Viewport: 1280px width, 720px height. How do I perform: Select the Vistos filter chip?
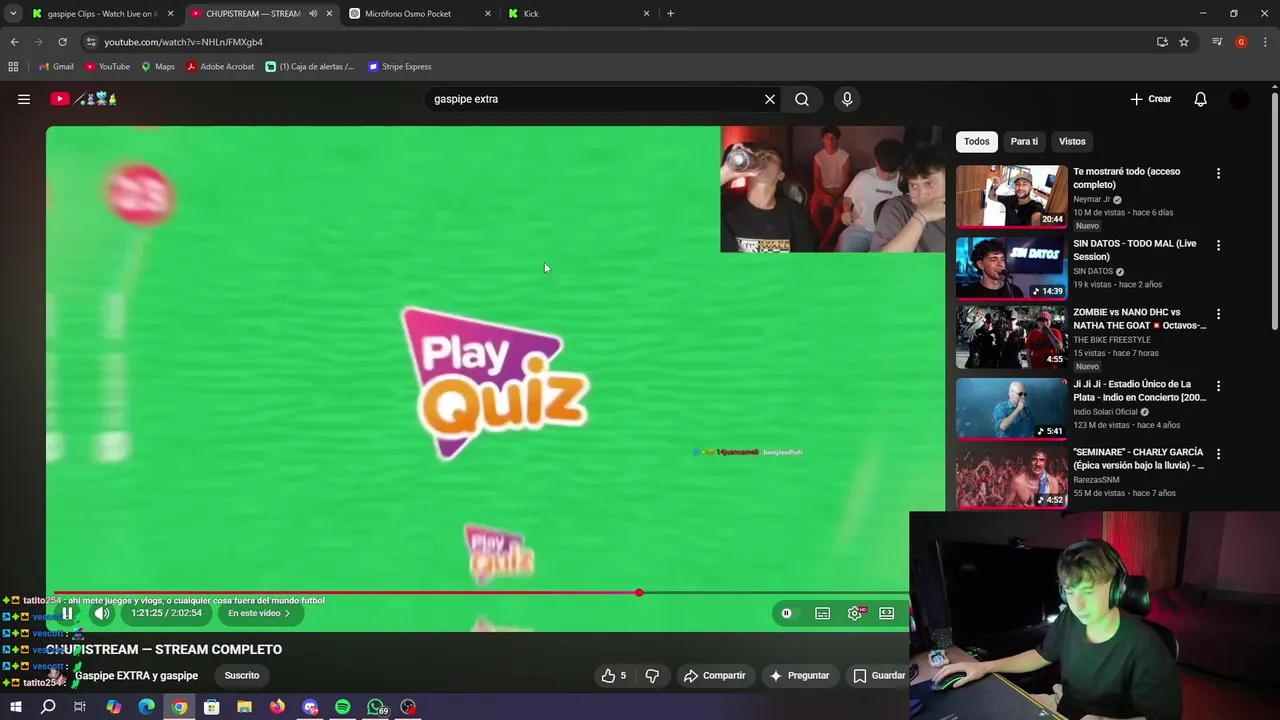tap(1072, 142)
